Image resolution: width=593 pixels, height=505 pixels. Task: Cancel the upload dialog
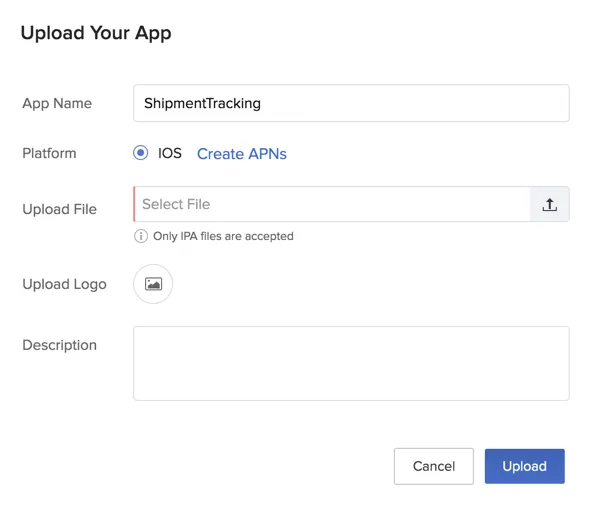(x=434, y=466)
